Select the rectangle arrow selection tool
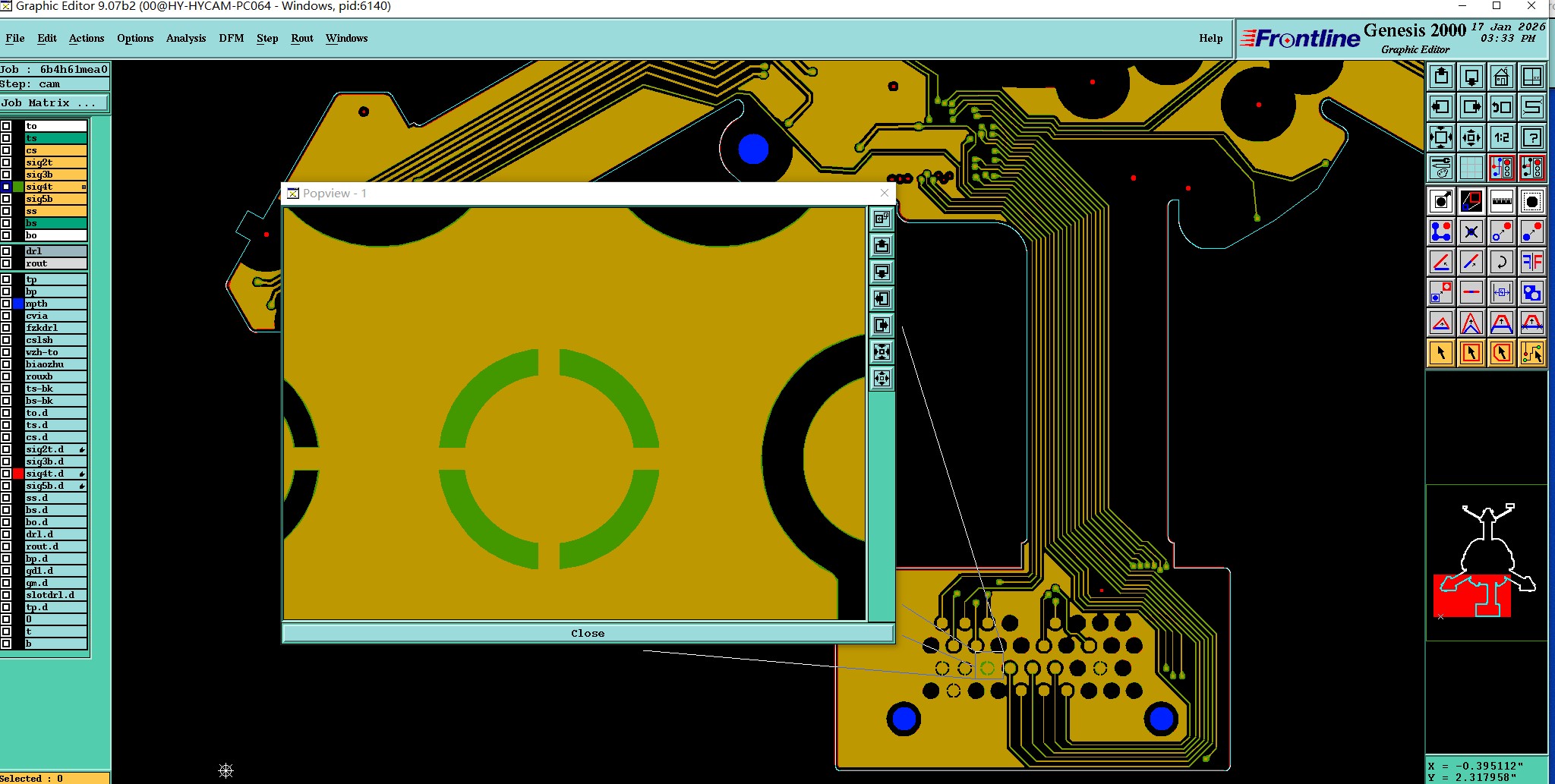The image size is (1555, 784). [x=1471, y=353]
